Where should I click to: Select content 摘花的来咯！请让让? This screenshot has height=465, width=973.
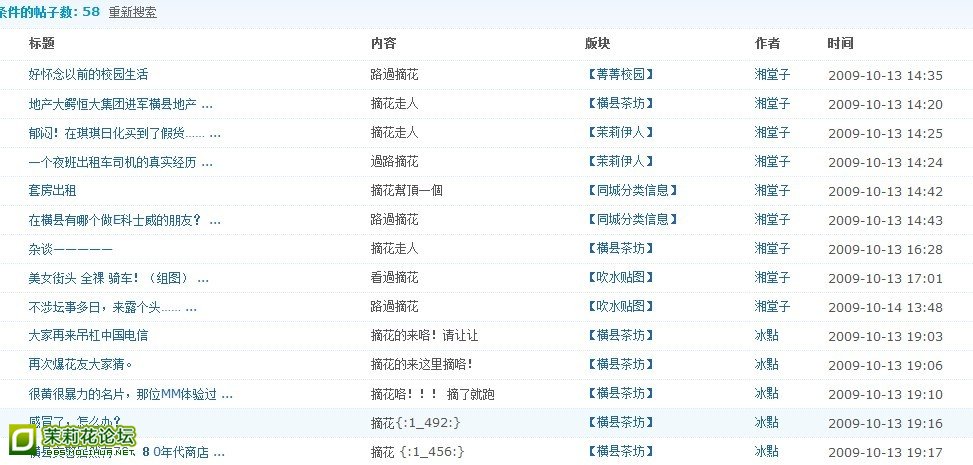click(x=424, y=336)
